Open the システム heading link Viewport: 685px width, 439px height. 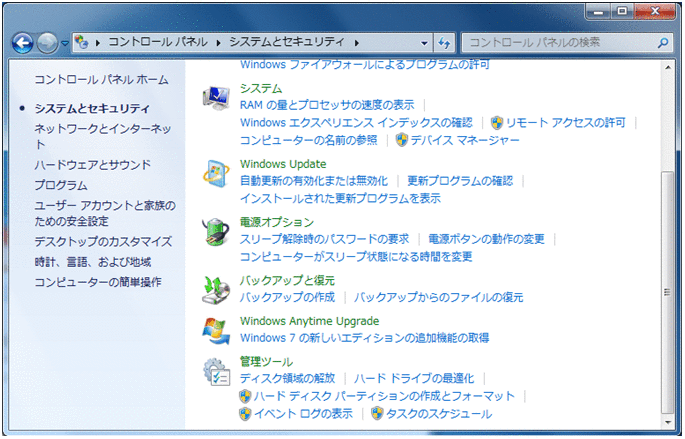pos(261,88)
